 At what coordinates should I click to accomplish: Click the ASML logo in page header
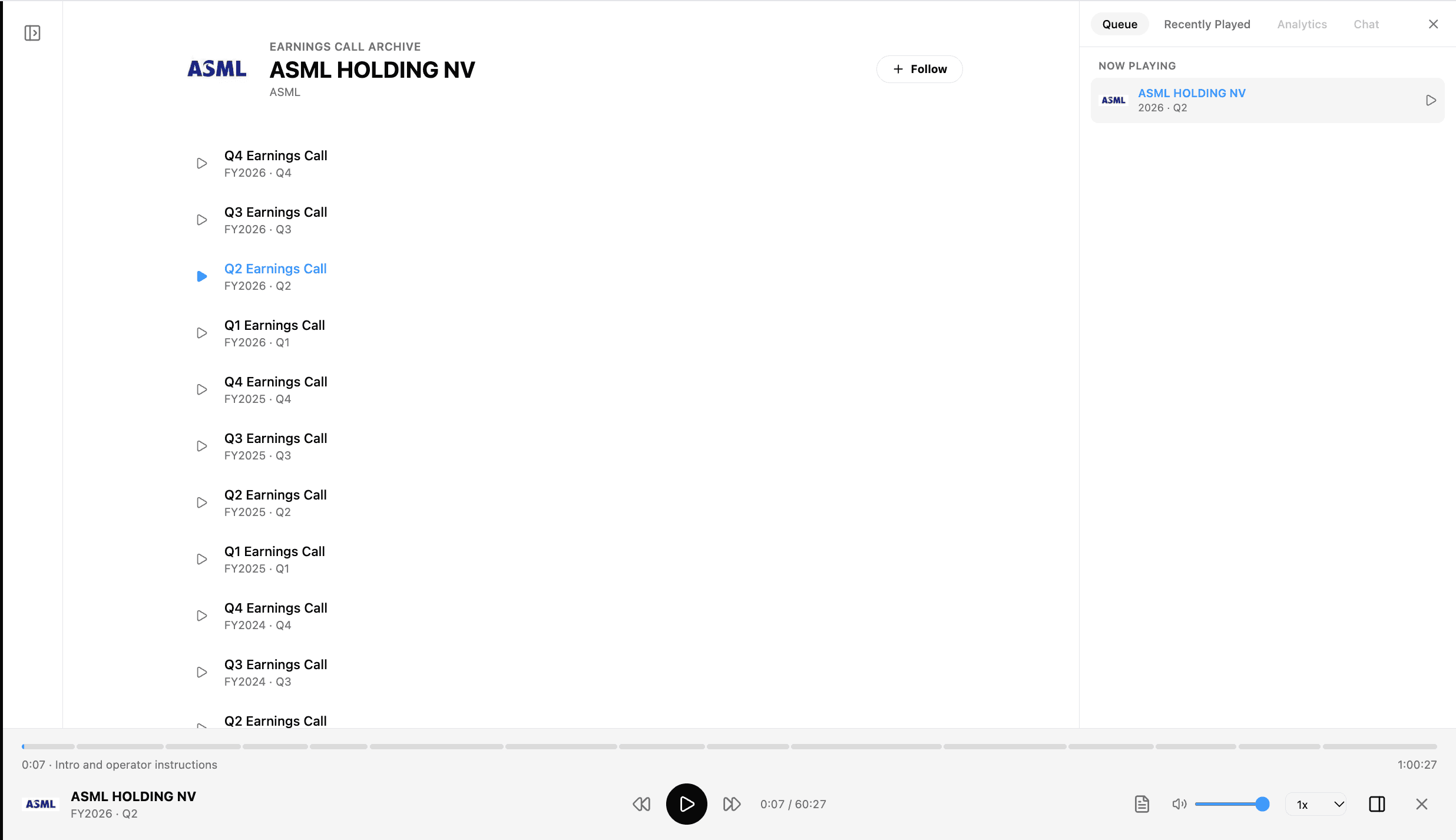[x=217, y=69]
